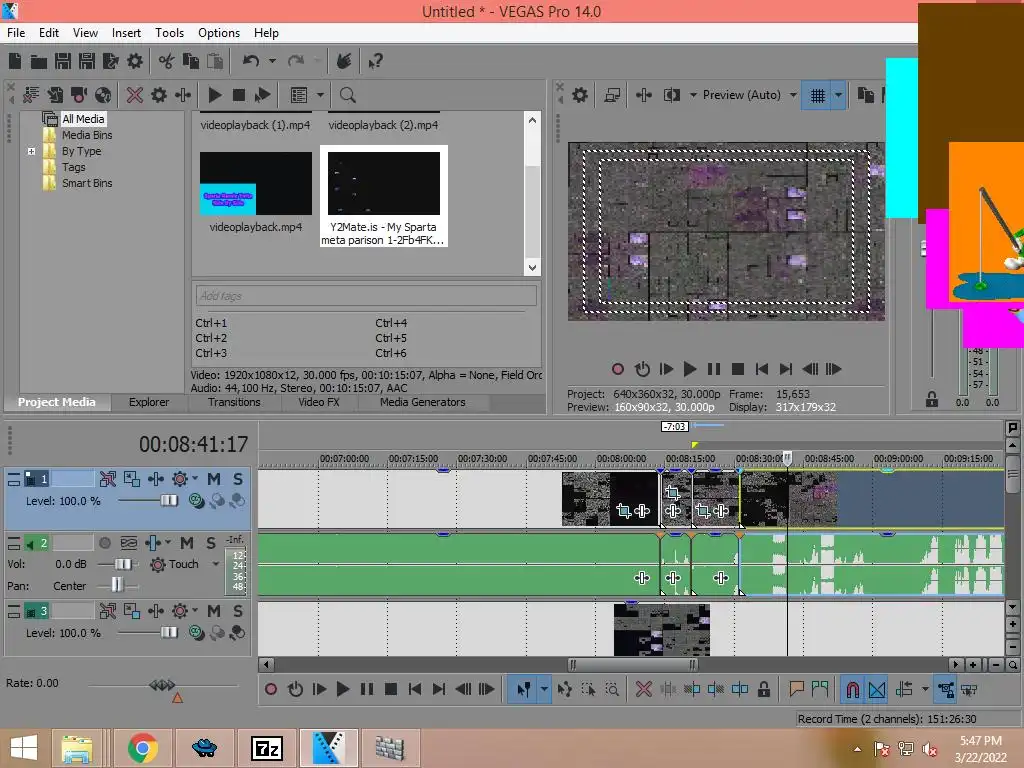The image size is (1024, 768).
Task: Switch to the Video FX tab
Action: tap(319, 402)
